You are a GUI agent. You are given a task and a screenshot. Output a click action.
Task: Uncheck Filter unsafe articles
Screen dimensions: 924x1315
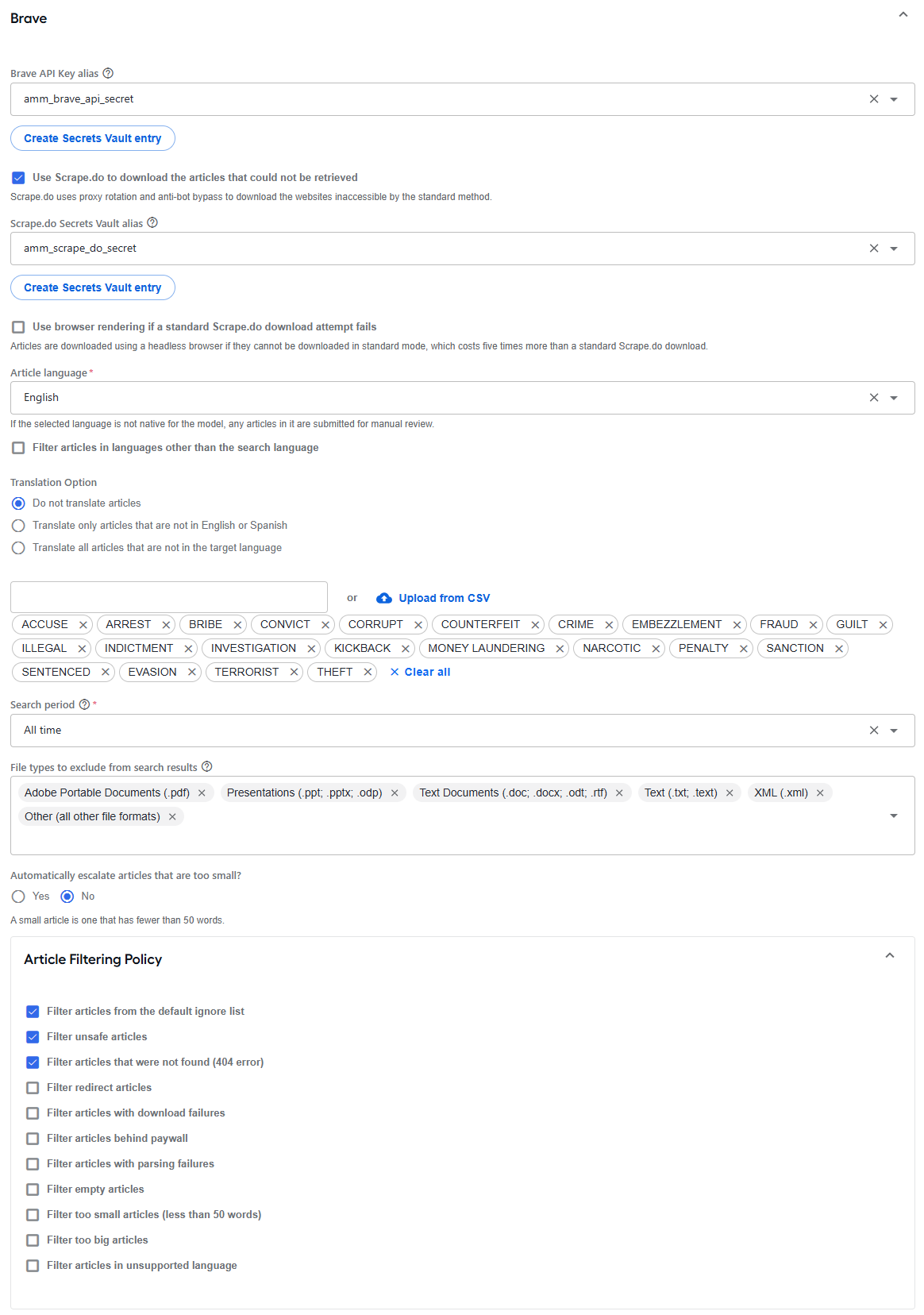[x=33, y=1037]
